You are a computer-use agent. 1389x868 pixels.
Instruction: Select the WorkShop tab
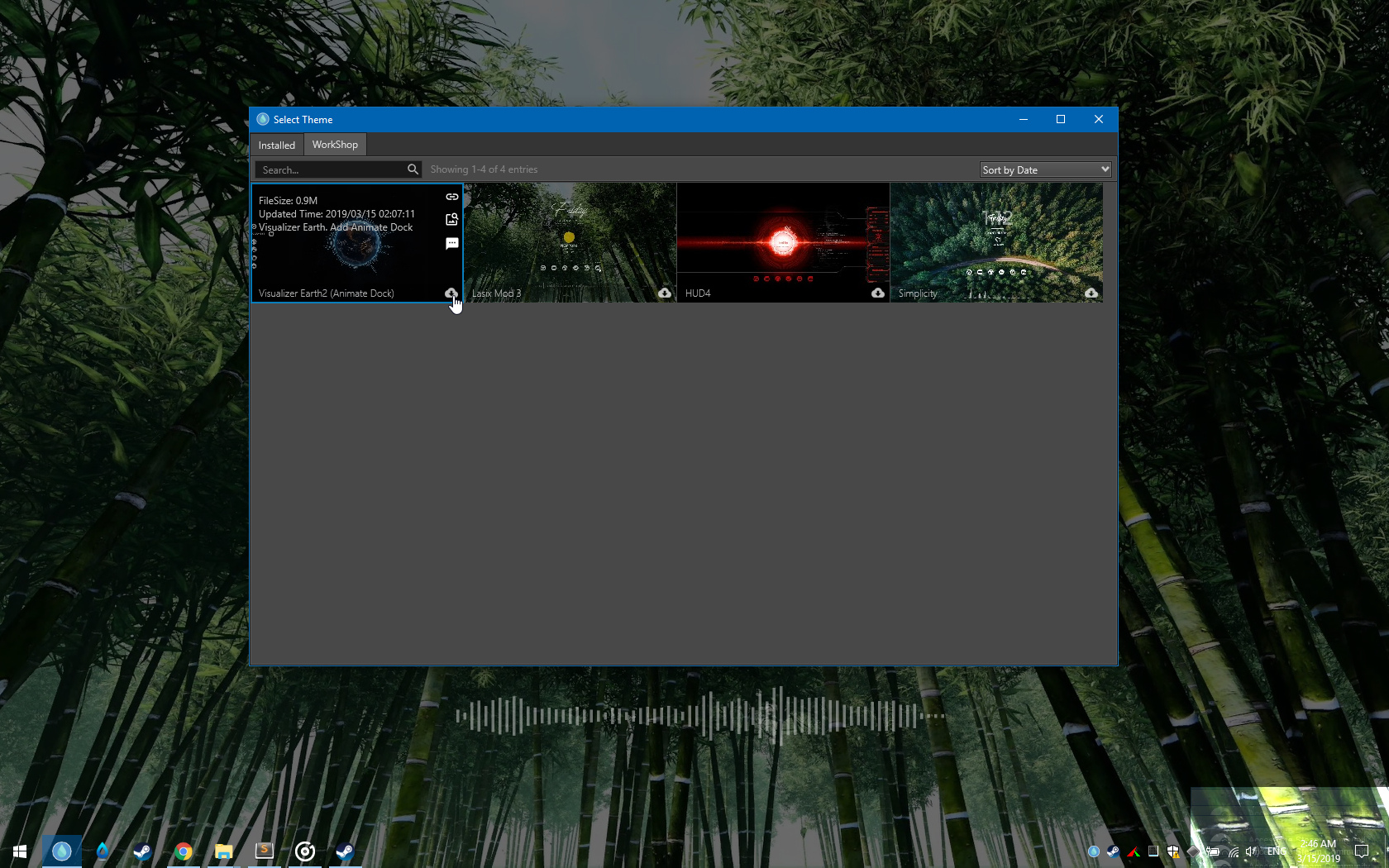334,145
